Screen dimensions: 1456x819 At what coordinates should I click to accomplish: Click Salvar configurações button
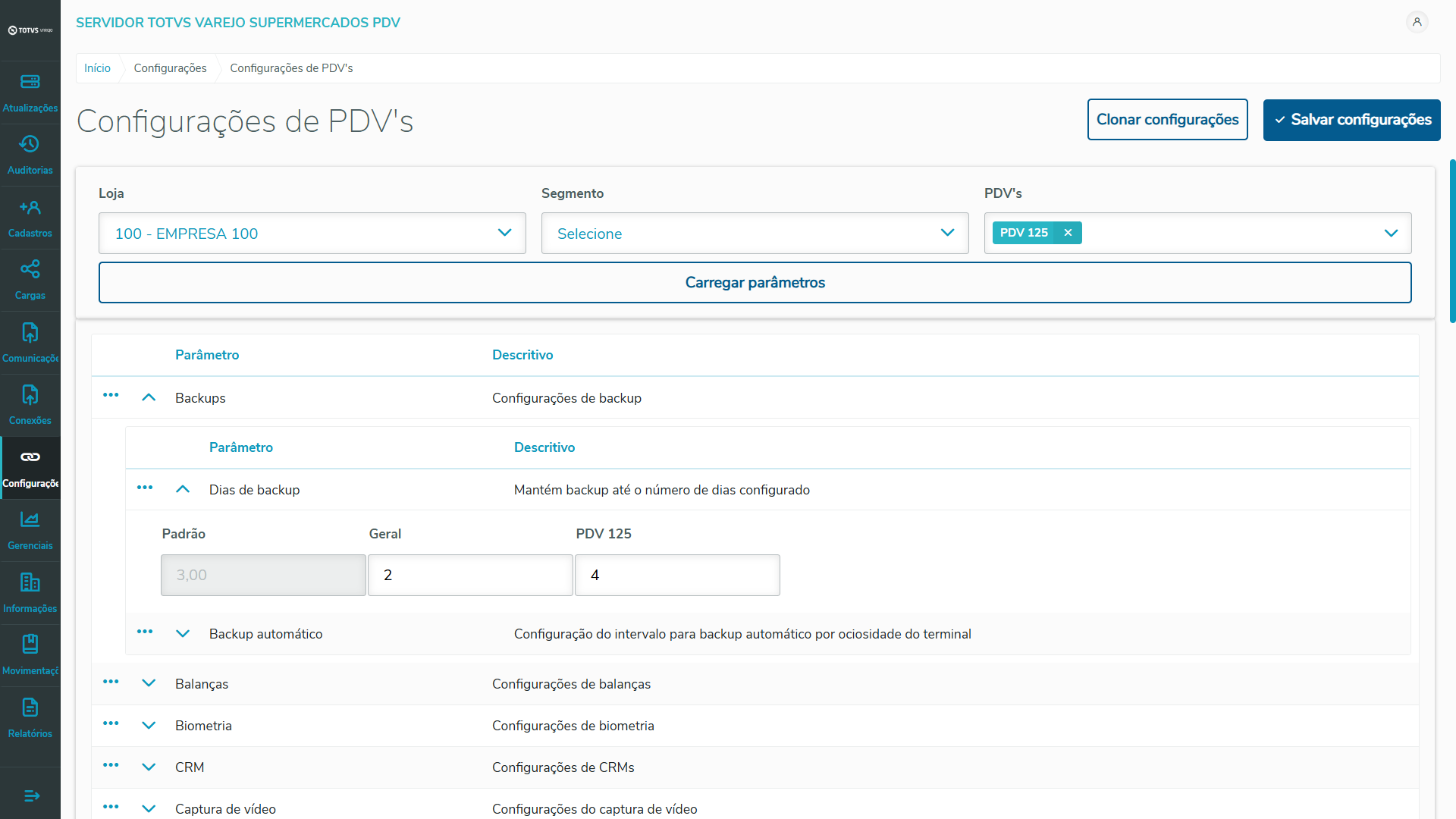coord(1351,120)
